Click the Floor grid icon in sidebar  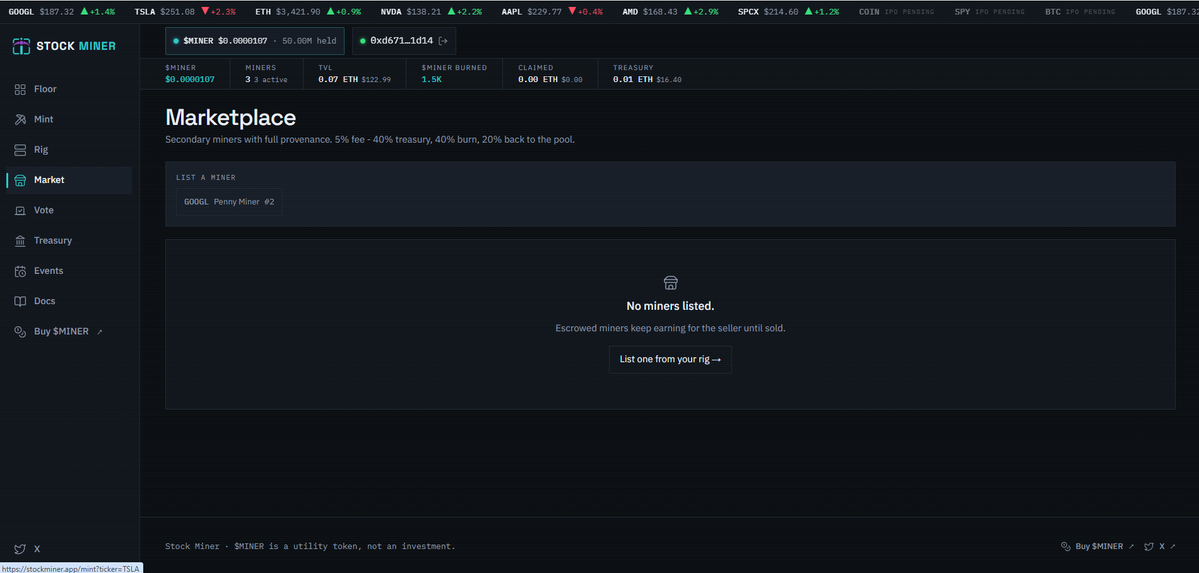21,90
